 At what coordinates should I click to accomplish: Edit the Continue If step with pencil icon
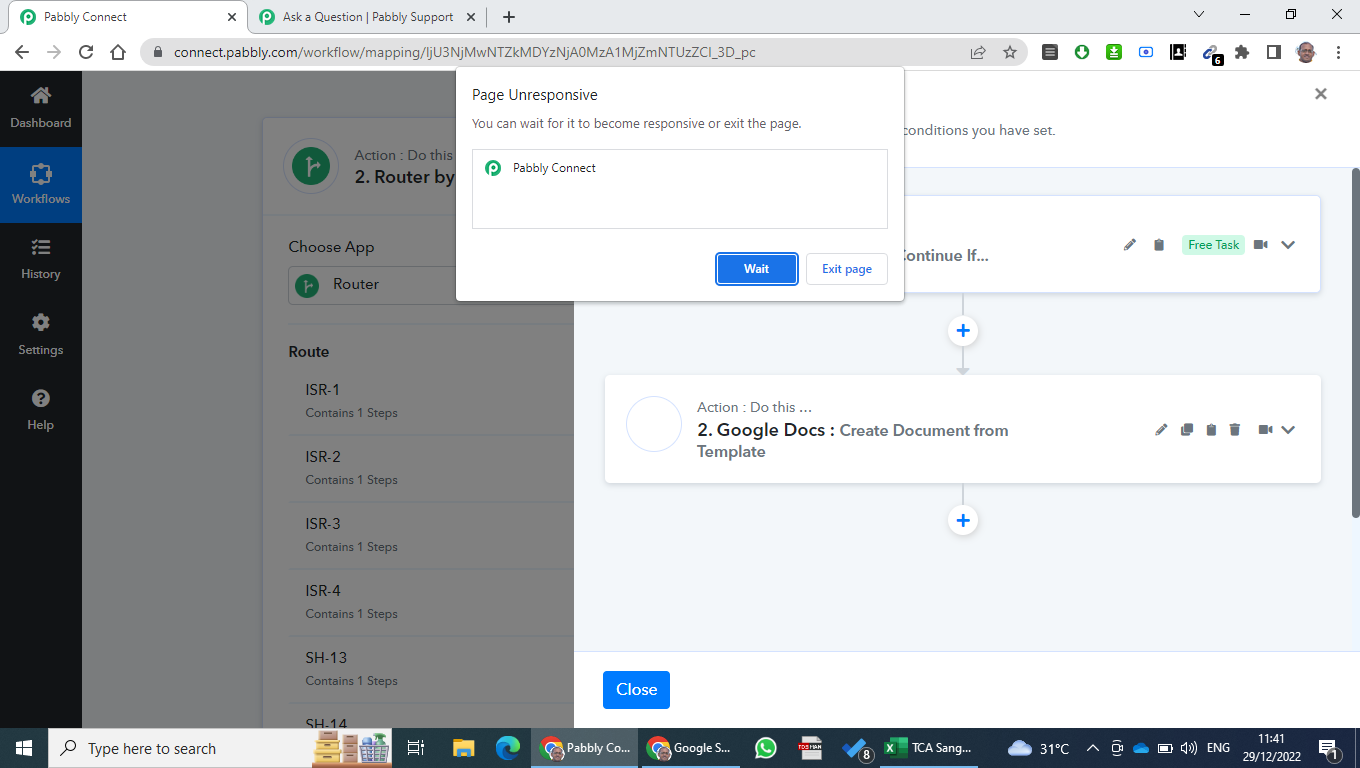click(1130, 245)
